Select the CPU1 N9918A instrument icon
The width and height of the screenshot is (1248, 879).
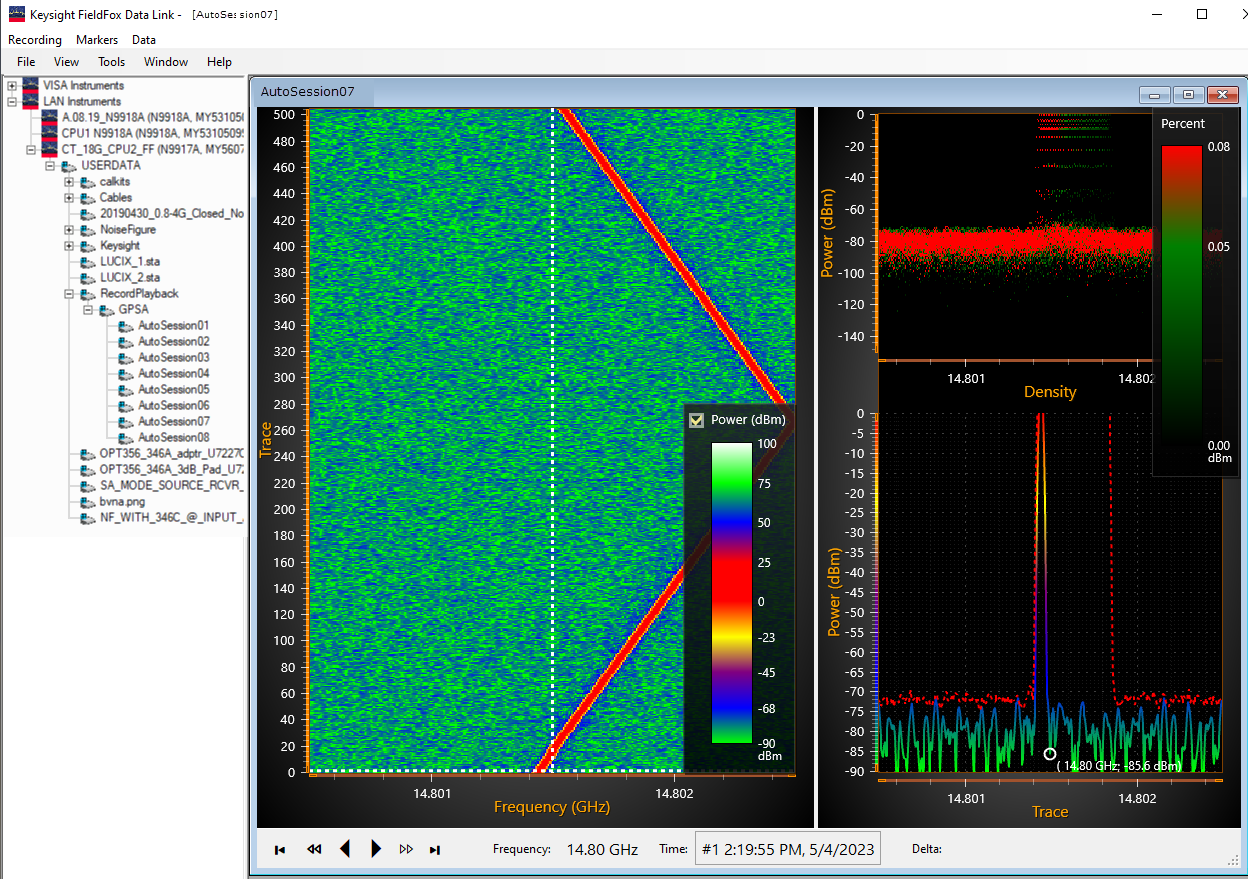49,133
